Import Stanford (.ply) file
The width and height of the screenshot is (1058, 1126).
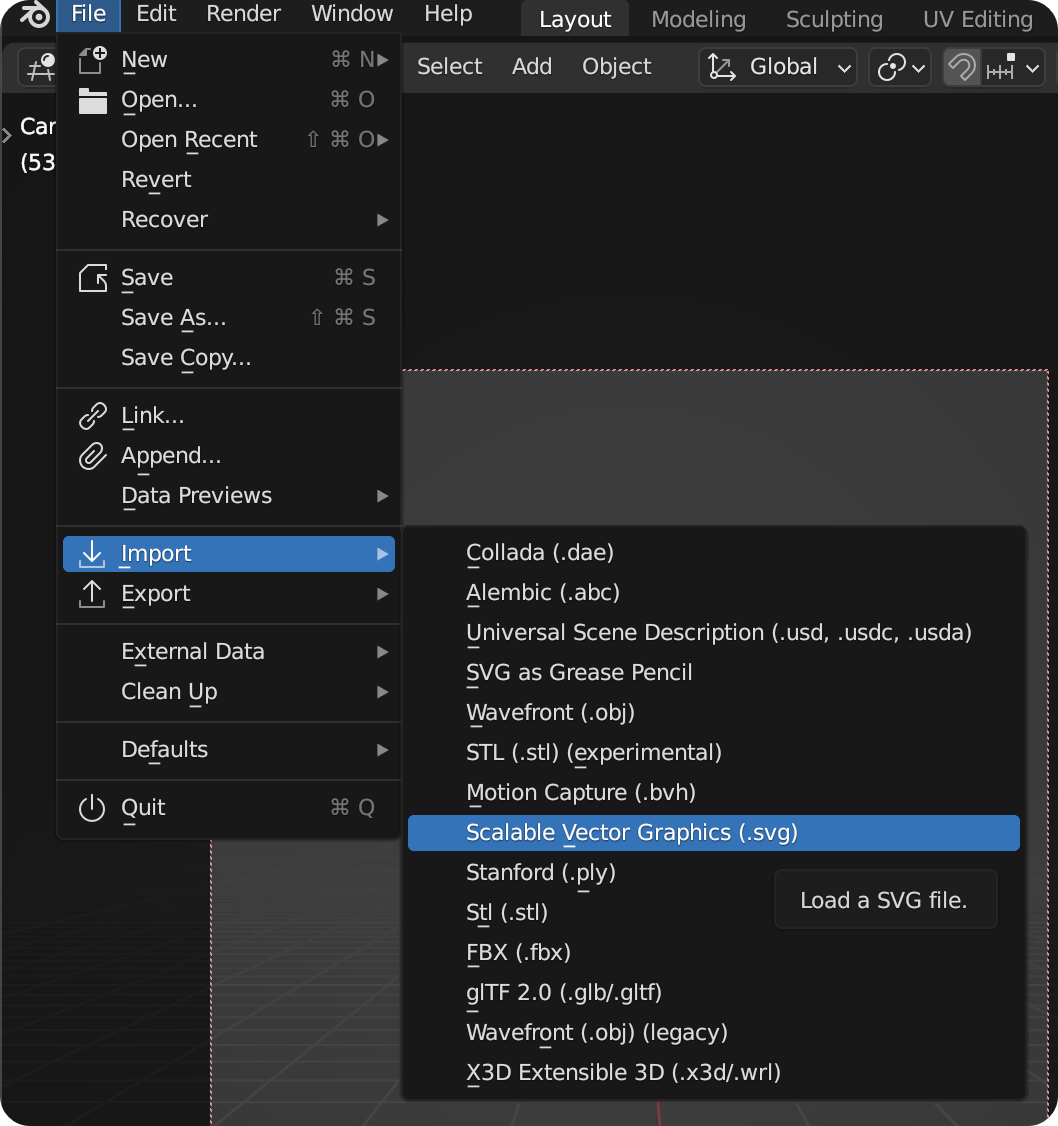[x=714, y=873]
